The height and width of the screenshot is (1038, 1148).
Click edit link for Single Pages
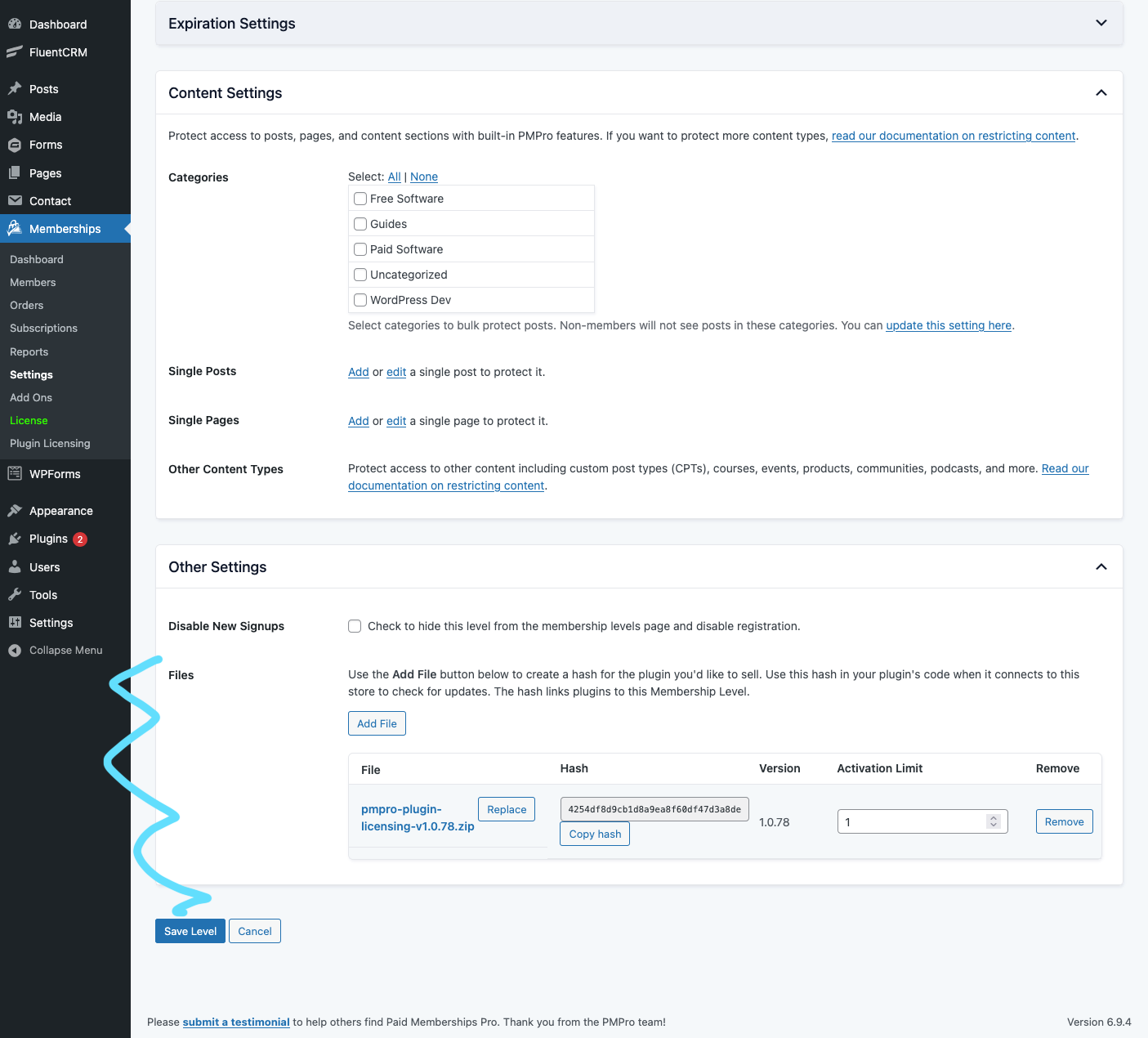(x=396, y=421)
